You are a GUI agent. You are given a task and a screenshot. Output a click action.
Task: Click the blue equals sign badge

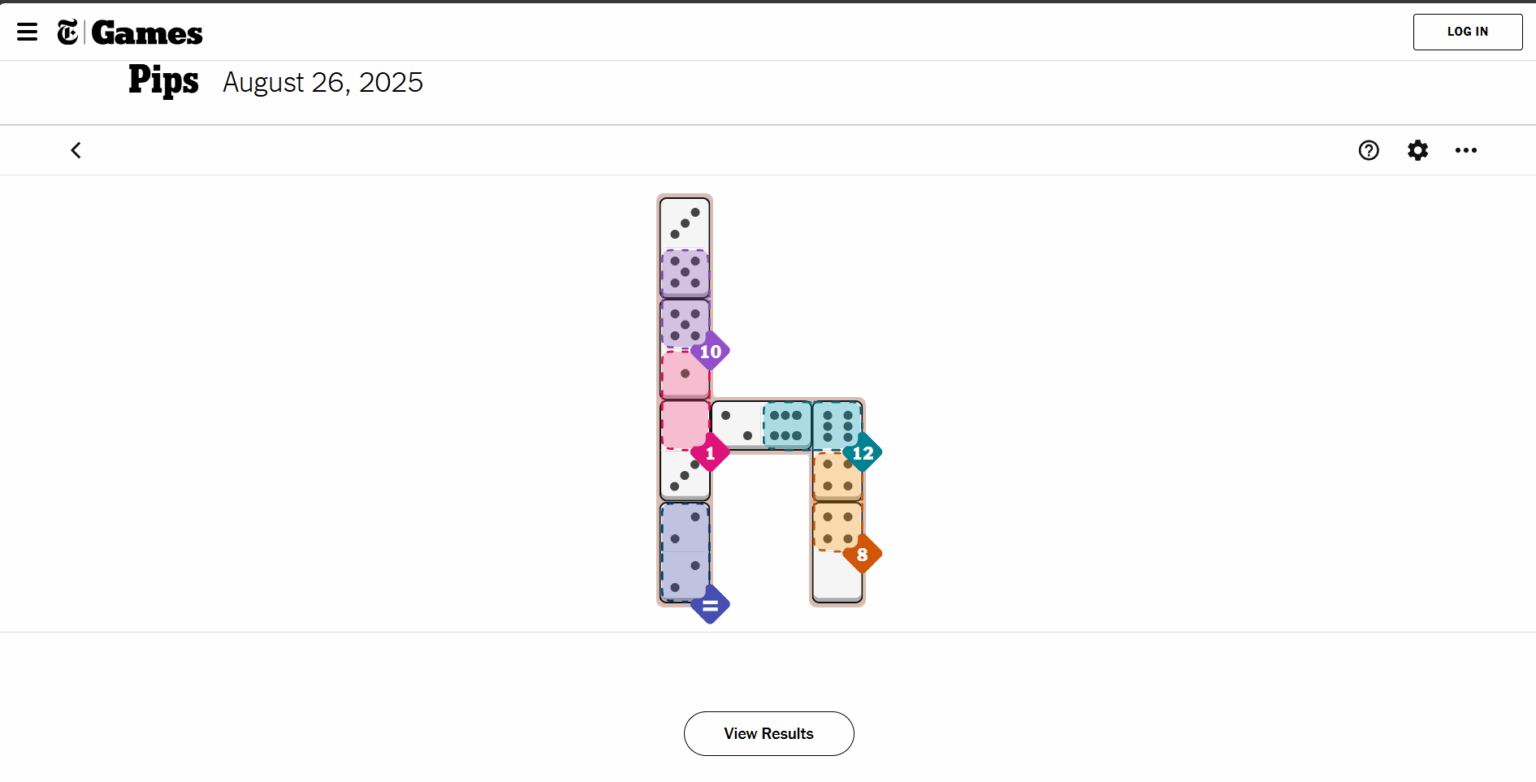pyautogui.click(x=710, y=605)
